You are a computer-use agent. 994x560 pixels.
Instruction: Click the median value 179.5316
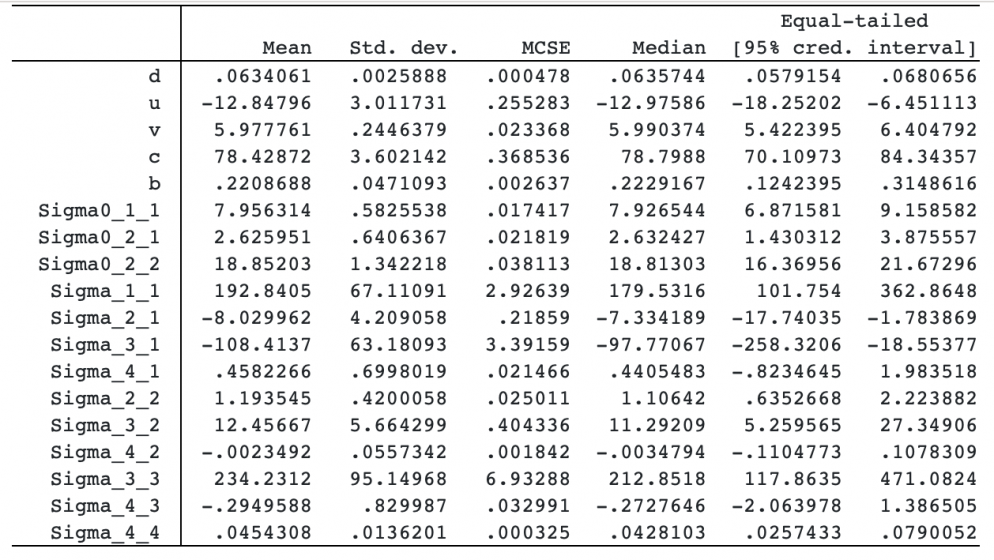[x=657, y=291]
